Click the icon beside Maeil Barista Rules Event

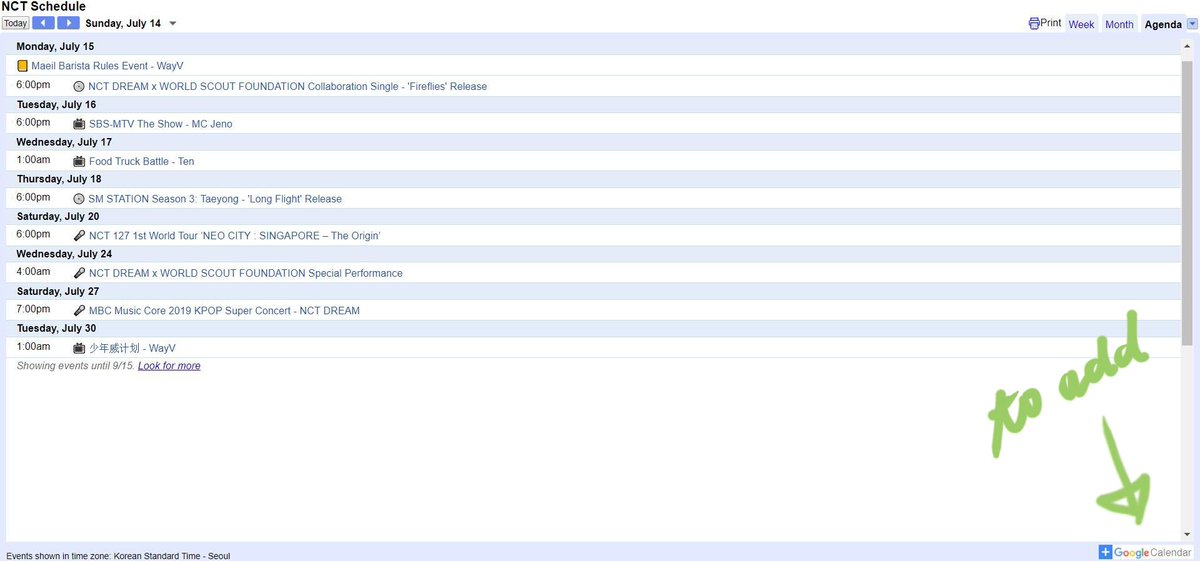[23, 66]
